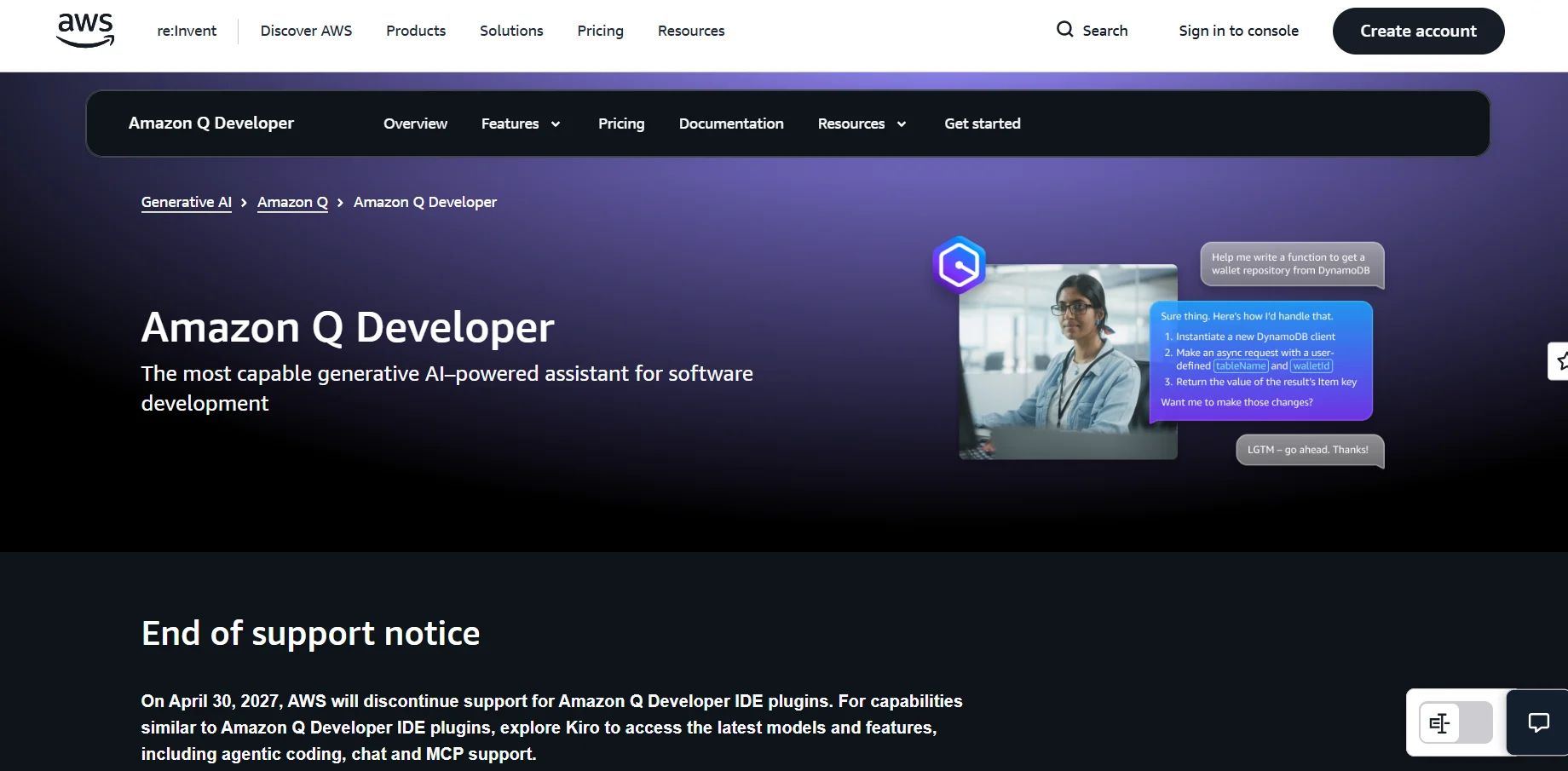The image size is (1568, 771).
Task: Click the 'Help me write a function' chat bubble
Action: pos(1292,264)
